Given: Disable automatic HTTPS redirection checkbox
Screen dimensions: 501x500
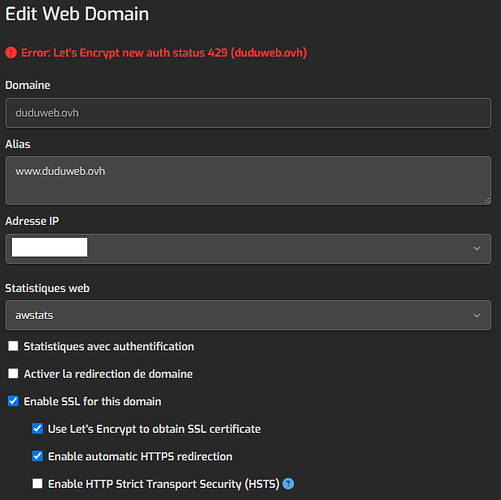Looking at the screenshot, I should click(x=37, y=456).
